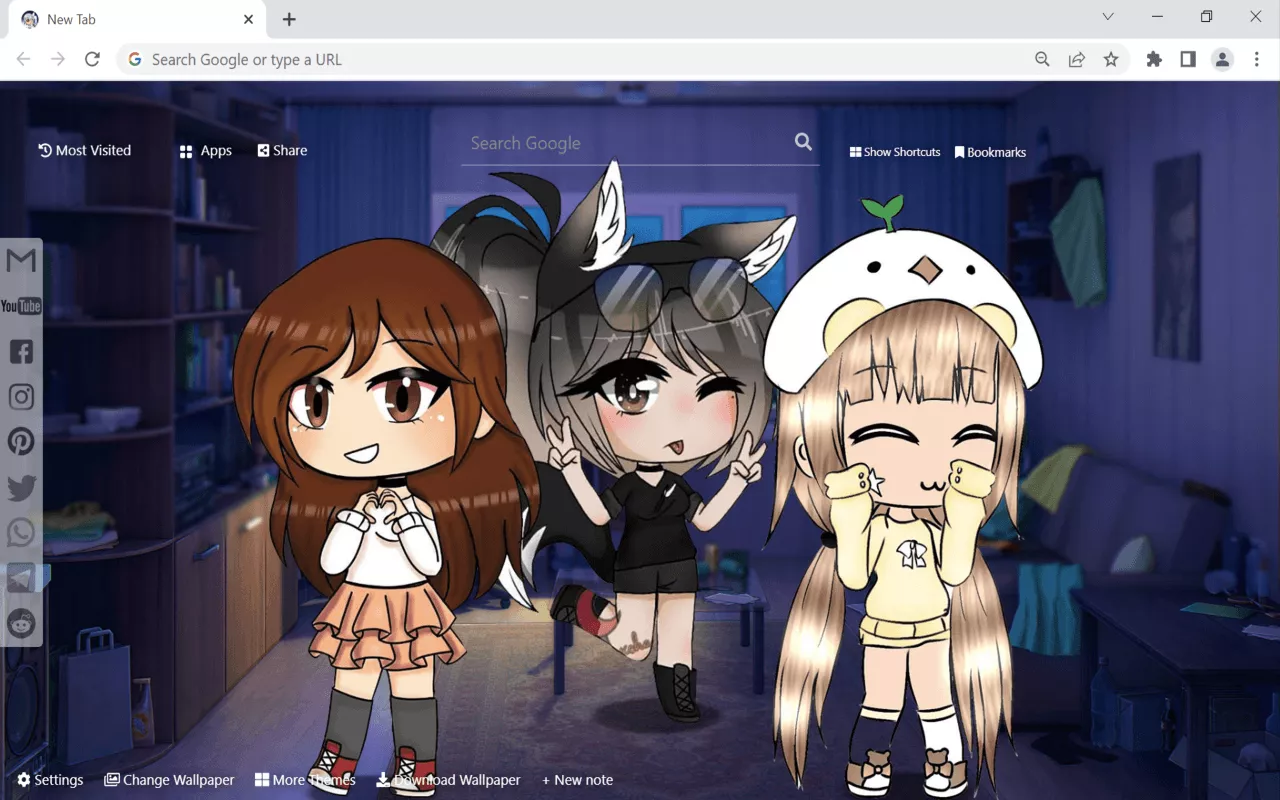Open More Themes
The width and height of the screenshot is (1280, 800).
click(x=305, y=780)
